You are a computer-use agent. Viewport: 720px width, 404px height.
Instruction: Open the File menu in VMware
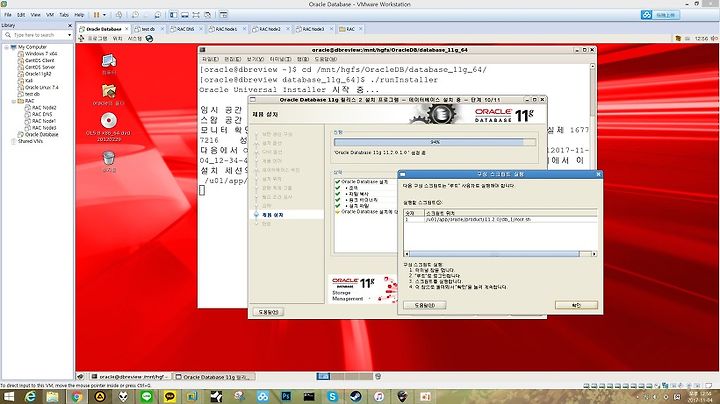point(8,15)
